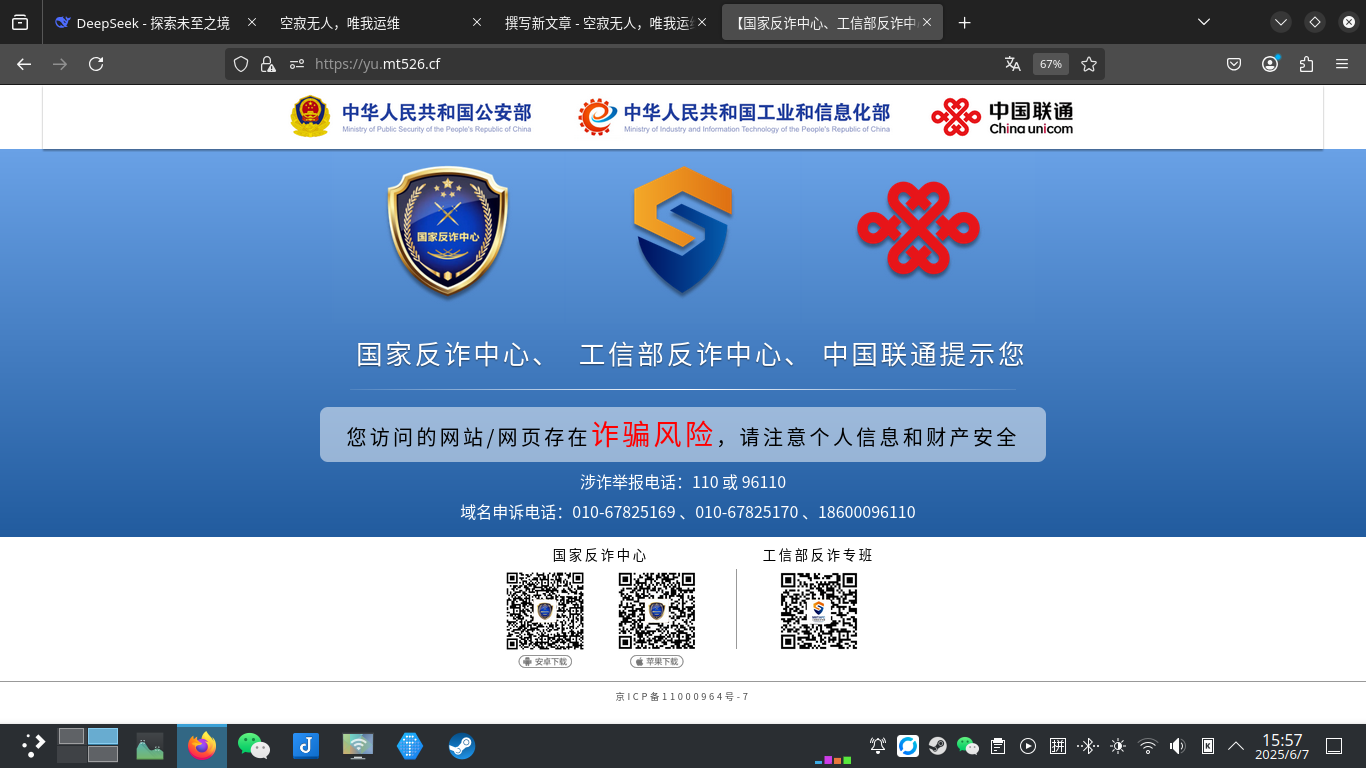Select the 国家反诈中心、工信部反诈中心 tab

(832, 22)
